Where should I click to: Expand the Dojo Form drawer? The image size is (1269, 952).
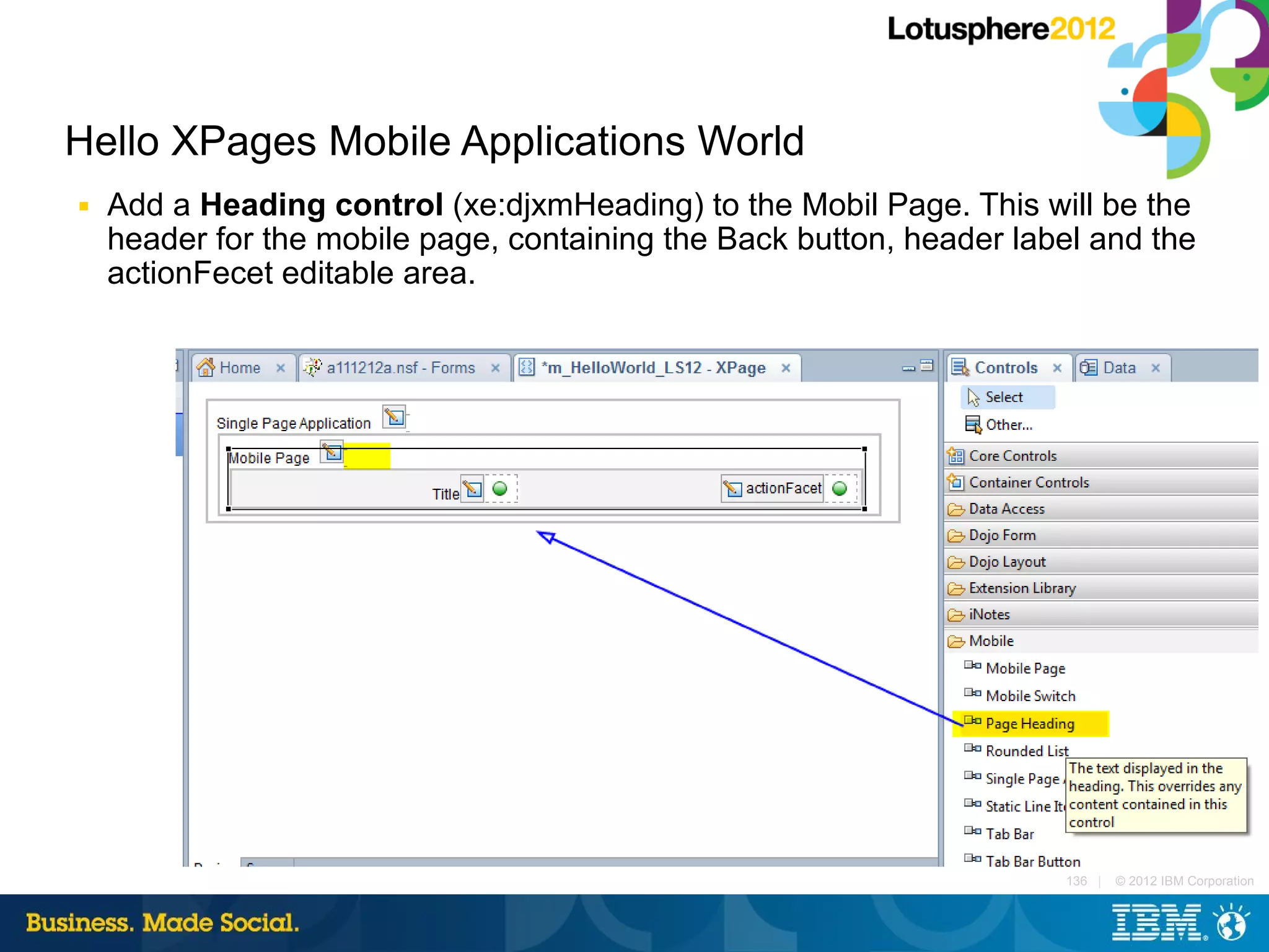click(1102, 535)
